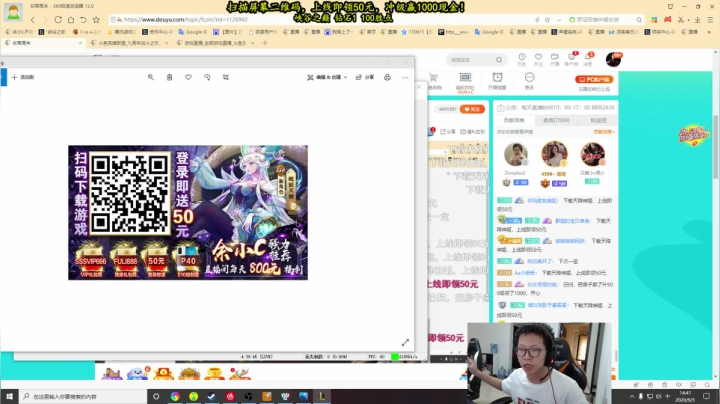The image size is (720, 404).
Task: Open the Cortana circle on taskbar
Action: (x=156, y=396)
